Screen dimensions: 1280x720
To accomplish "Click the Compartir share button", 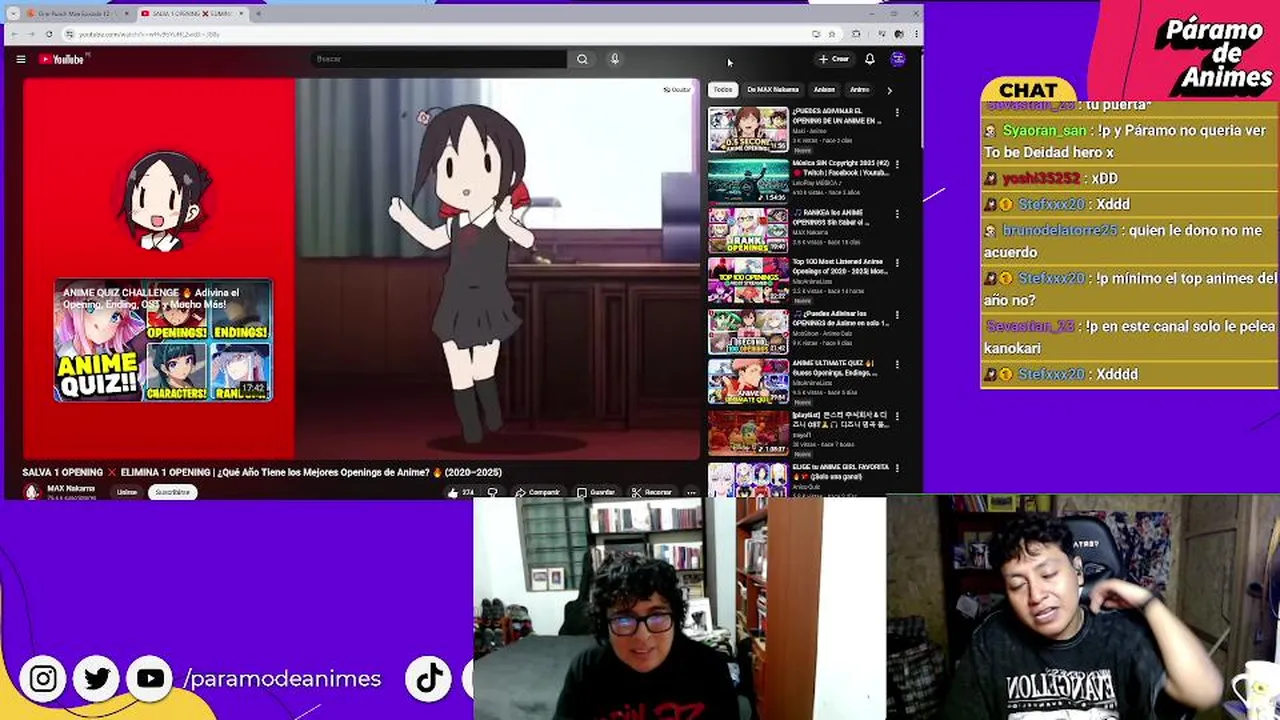I will (x=537, y=492).
